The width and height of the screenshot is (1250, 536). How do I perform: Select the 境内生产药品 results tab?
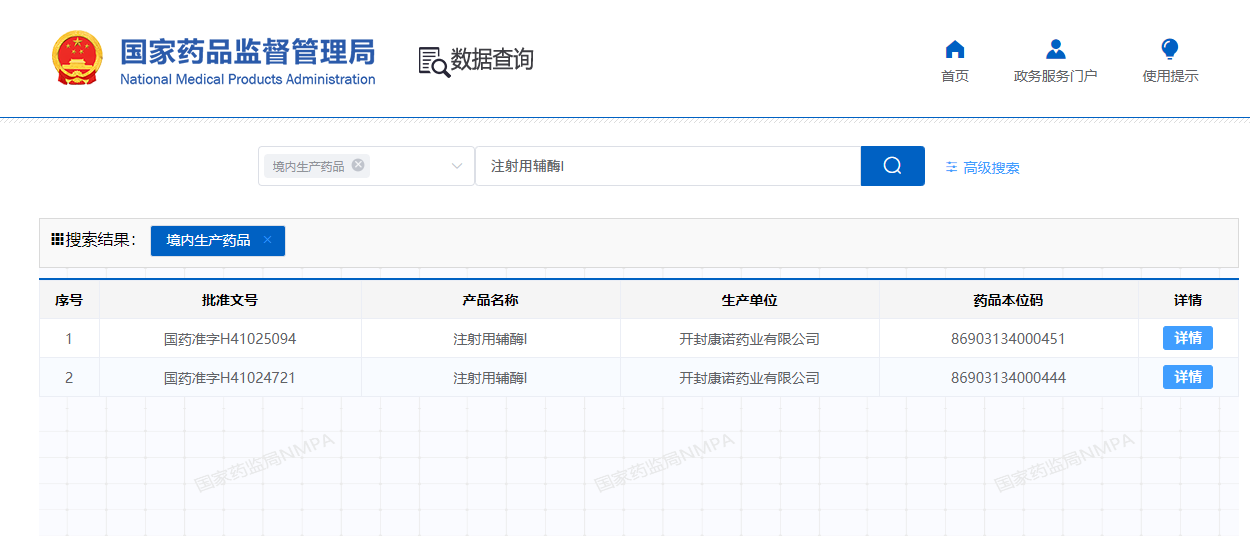point(208,241)
